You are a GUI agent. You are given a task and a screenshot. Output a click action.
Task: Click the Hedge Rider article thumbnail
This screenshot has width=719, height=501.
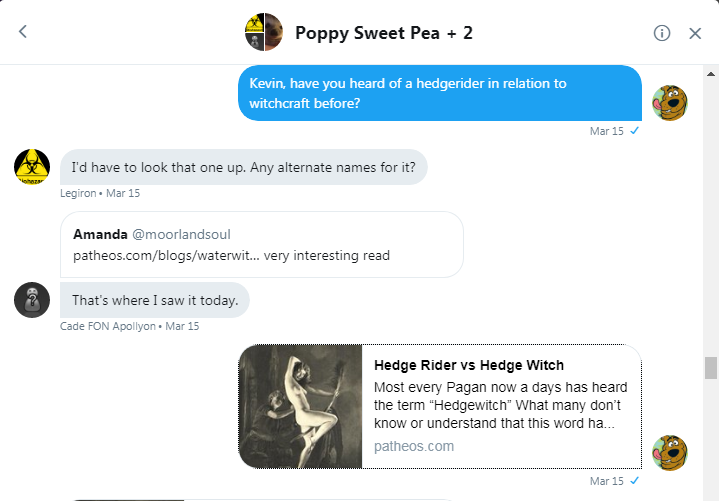coord(301,406)
